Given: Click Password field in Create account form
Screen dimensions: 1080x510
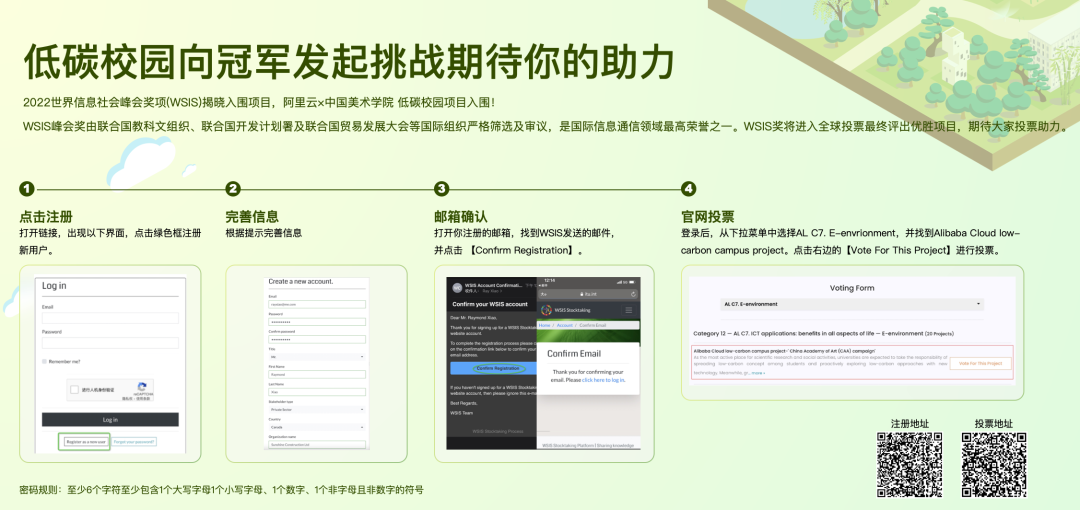Looking at the screenshot, I should point(317,322).
